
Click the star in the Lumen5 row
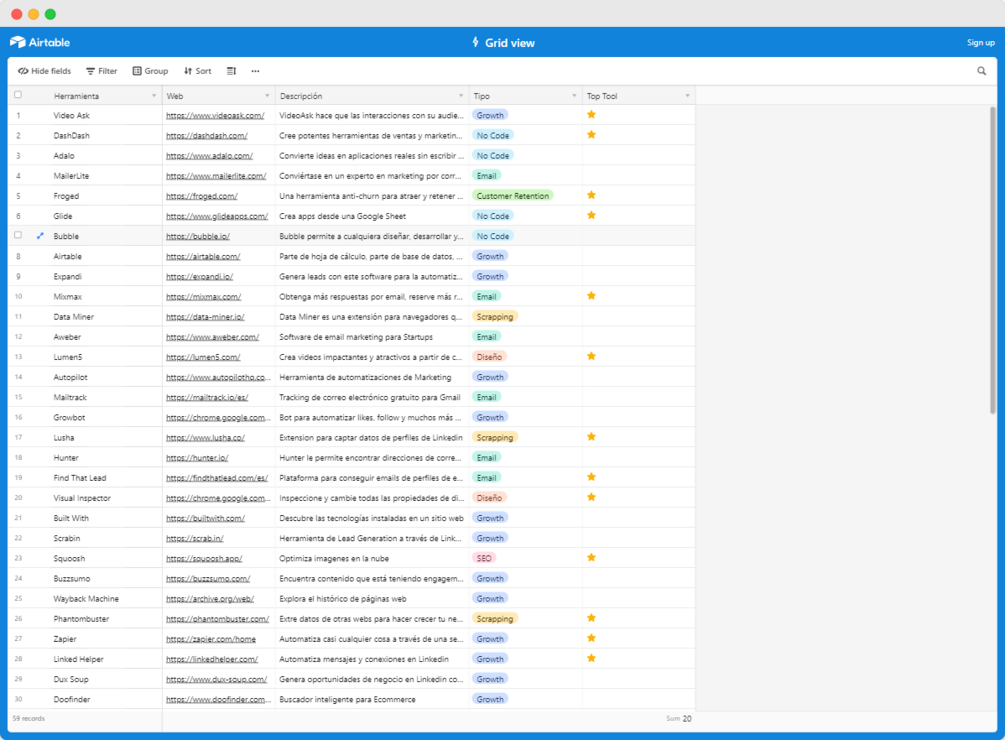591,356
